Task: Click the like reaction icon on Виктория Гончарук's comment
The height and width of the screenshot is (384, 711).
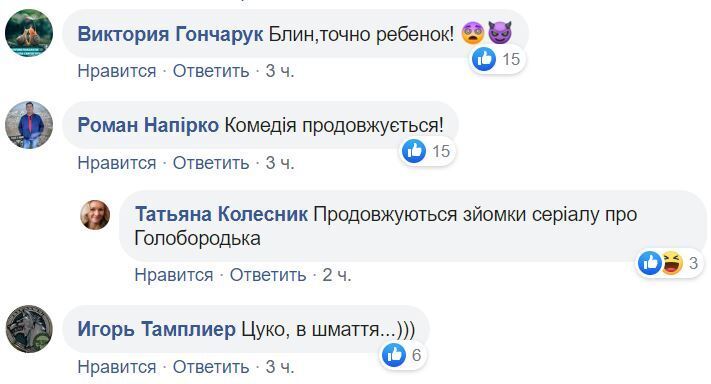Action: click(484, 59)
